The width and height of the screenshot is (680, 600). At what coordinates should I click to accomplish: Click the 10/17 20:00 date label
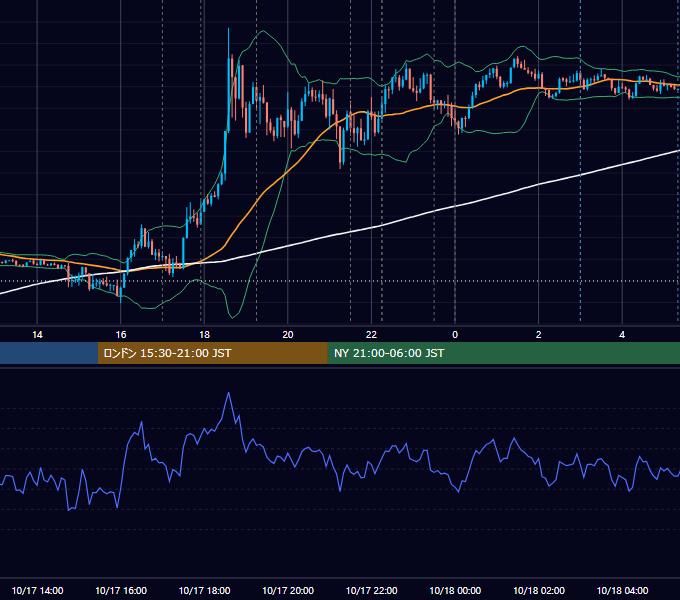[x=288, y=590]
